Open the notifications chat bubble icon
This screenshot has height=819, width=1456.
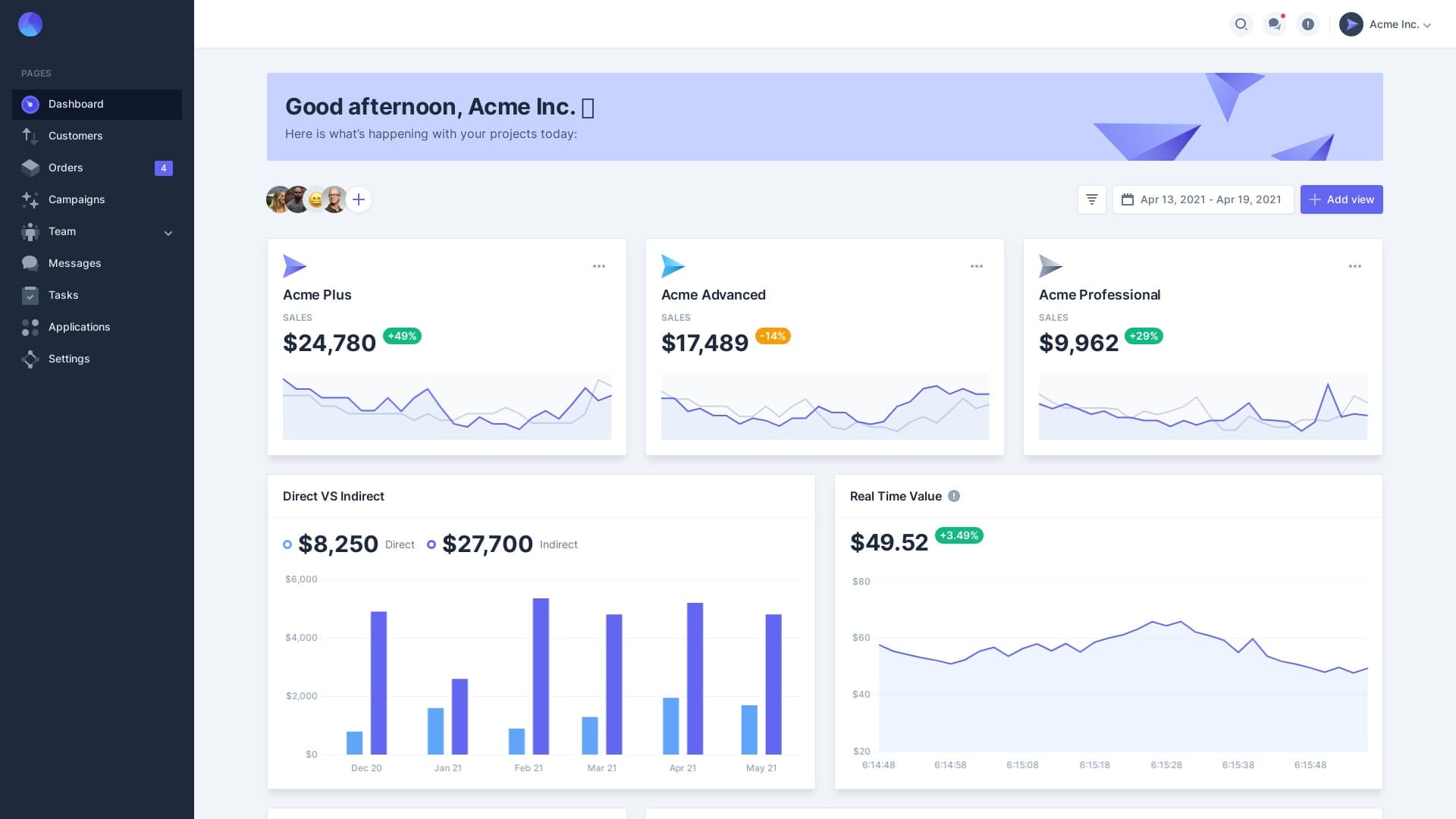coord(1275,24)
